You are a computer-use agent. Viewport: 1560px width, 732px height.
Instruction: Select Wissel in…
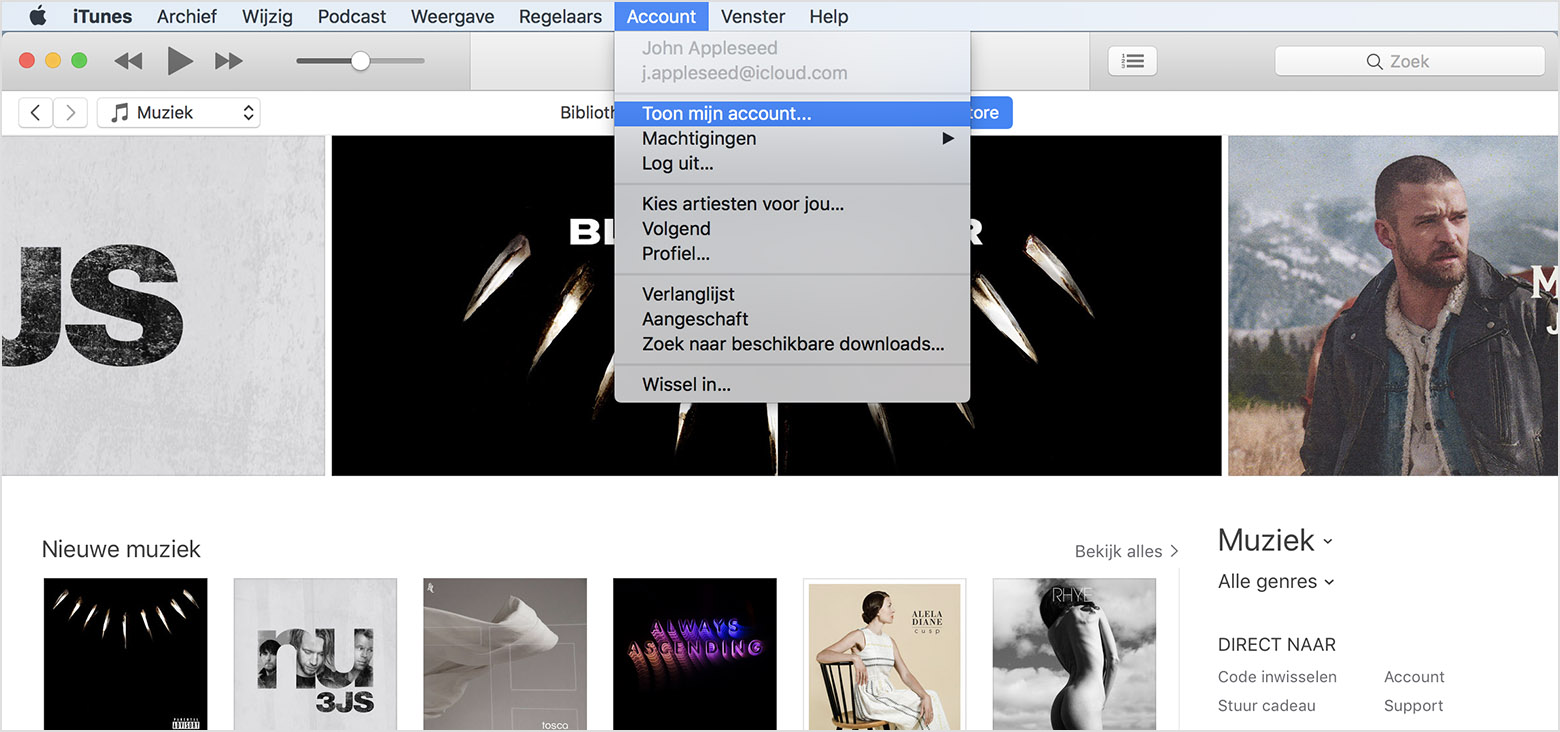[792, 384]
